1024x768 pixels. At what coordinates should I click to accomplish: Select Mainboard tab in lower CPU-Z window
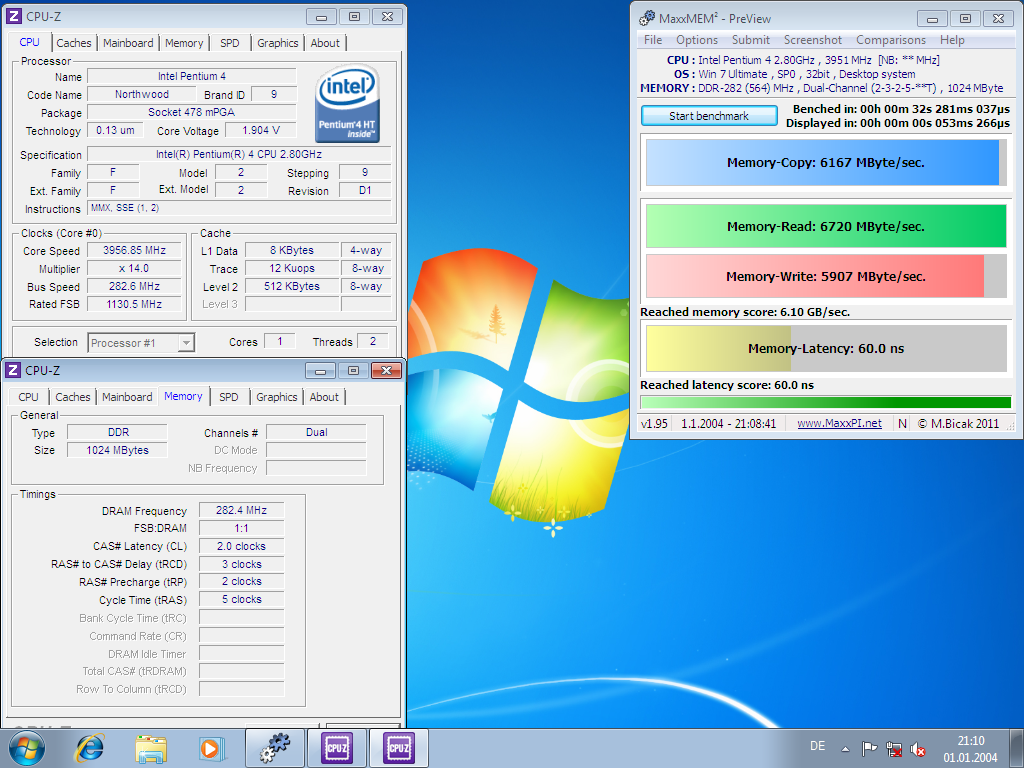coord(127,397)
